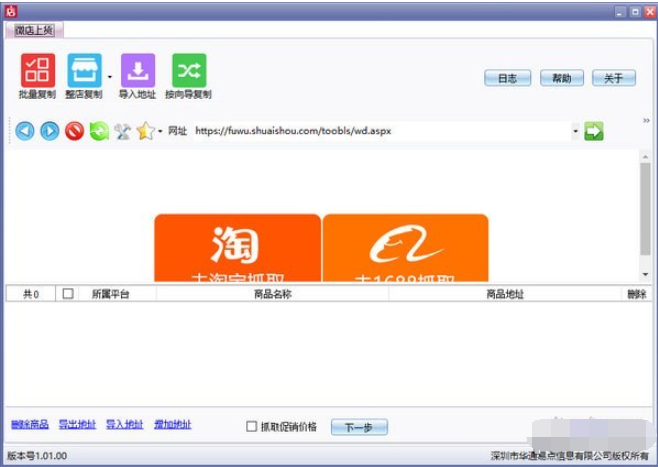The image size is (658, 467).
Task: Click the 所属平台 column header
Action: 110,294
